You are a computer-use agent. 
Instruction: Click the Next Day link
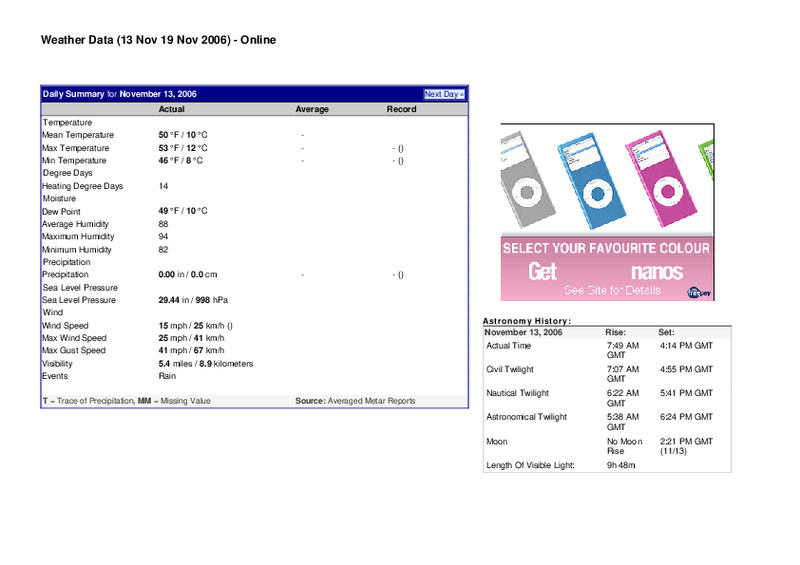[x=444, y=94]
